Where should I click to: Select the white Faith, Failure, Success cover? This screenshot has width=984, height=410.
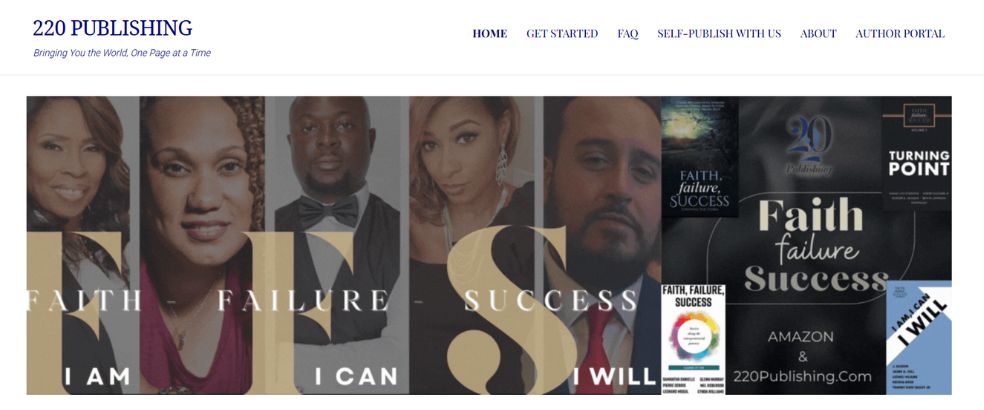[x=693, y=339]
